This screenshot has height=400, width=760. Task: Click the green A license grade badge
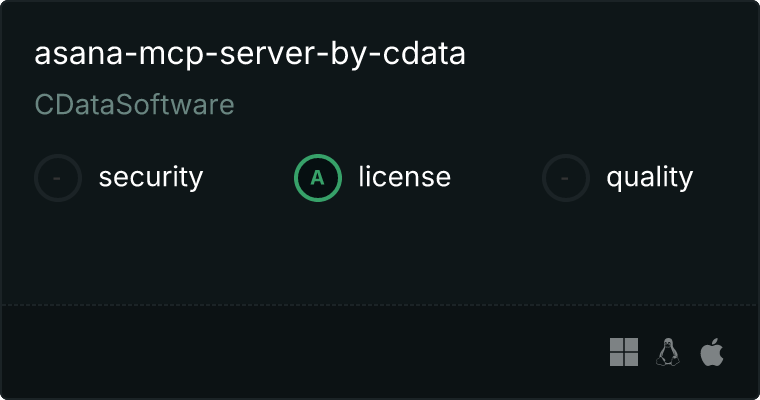click(x=318, y=178)
